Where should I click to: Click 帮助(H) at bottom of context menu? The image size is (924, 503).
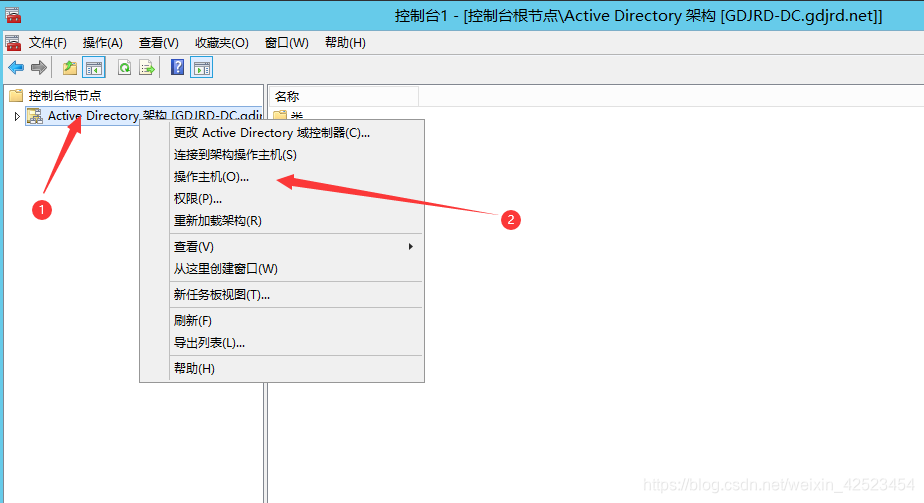tap(282, 369)
